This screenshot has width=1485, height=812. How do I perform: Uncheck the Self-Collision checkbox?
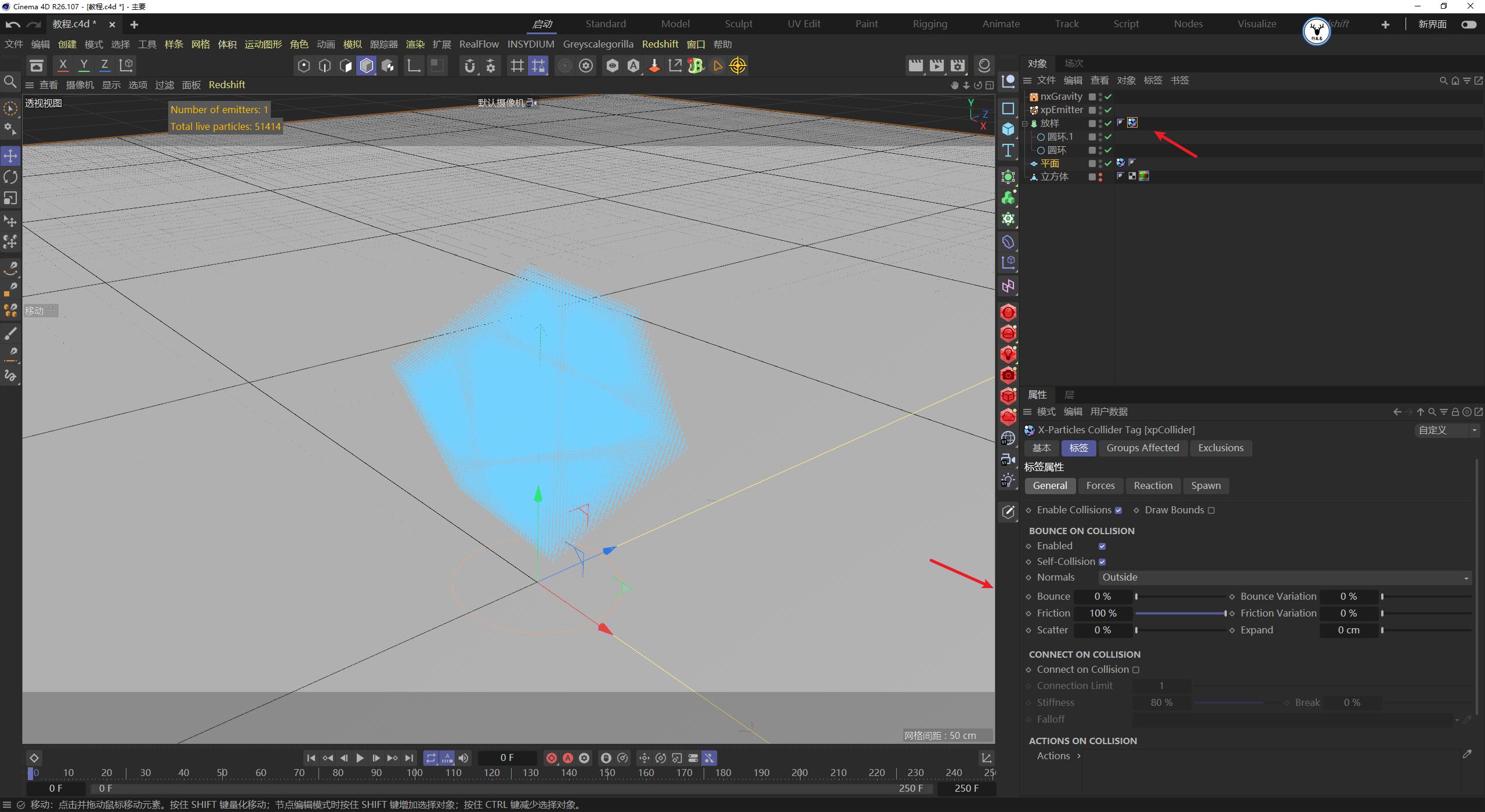[x=1103, y=561]
